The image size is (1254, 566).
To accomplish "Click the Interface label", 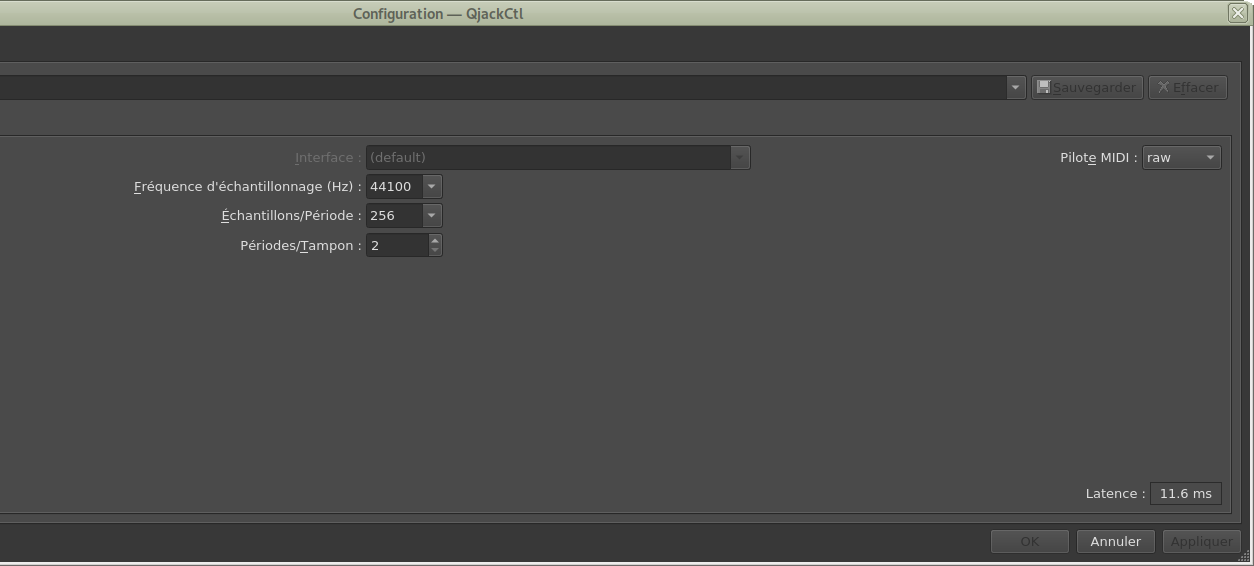I will tap(328, 158).
